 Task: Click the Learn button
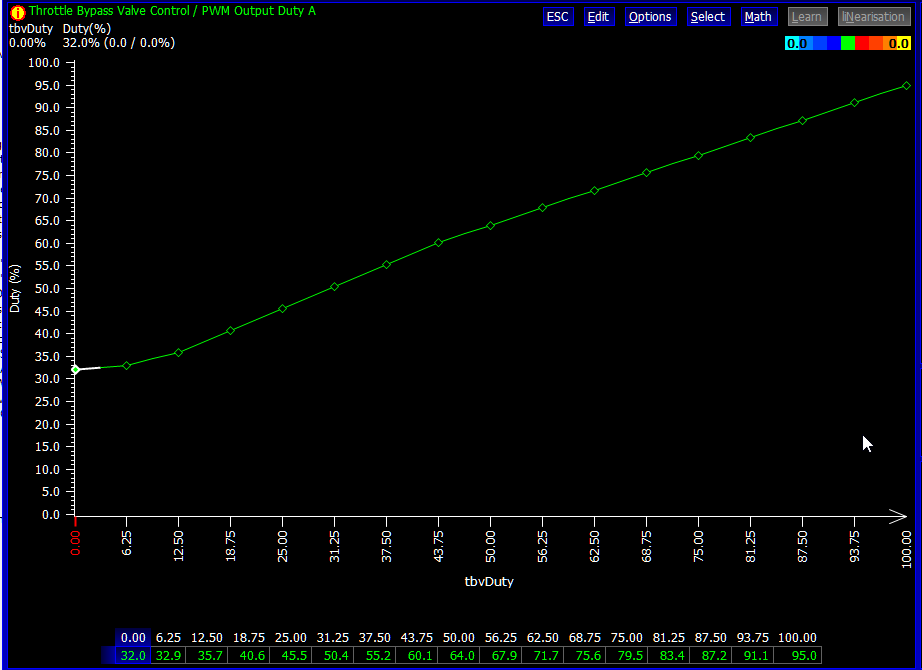[x=806, y=17]
